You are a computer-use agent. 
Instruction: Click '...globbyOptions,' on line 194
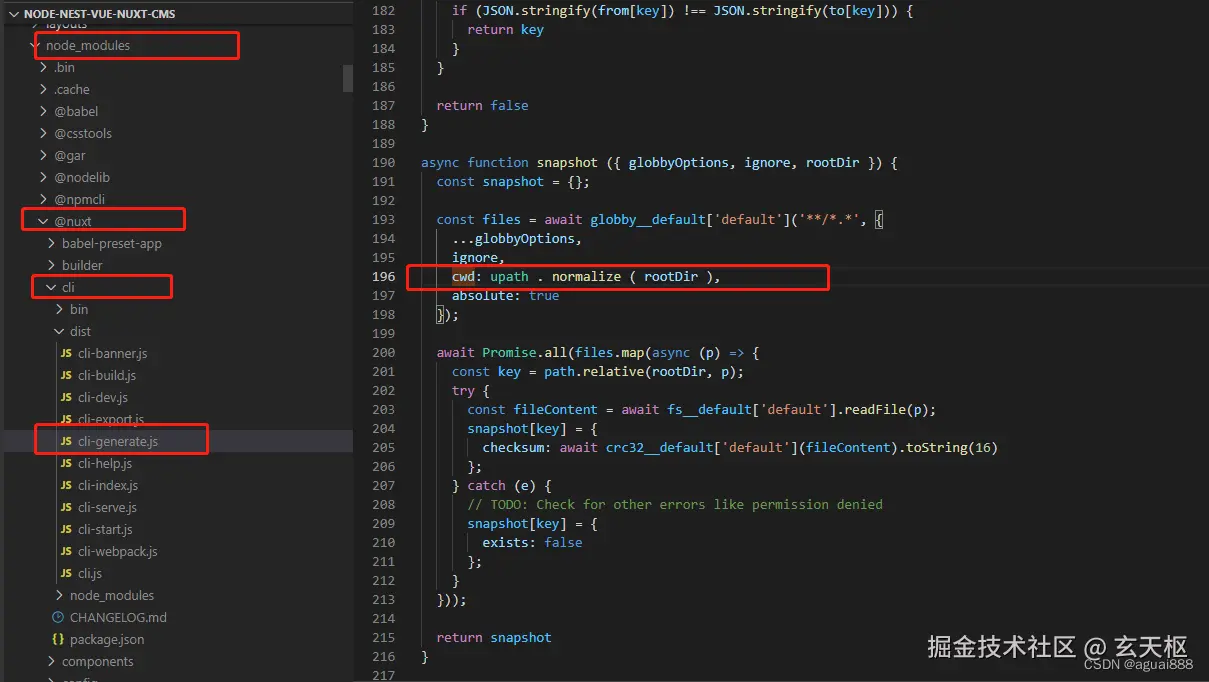coord(517,239)
